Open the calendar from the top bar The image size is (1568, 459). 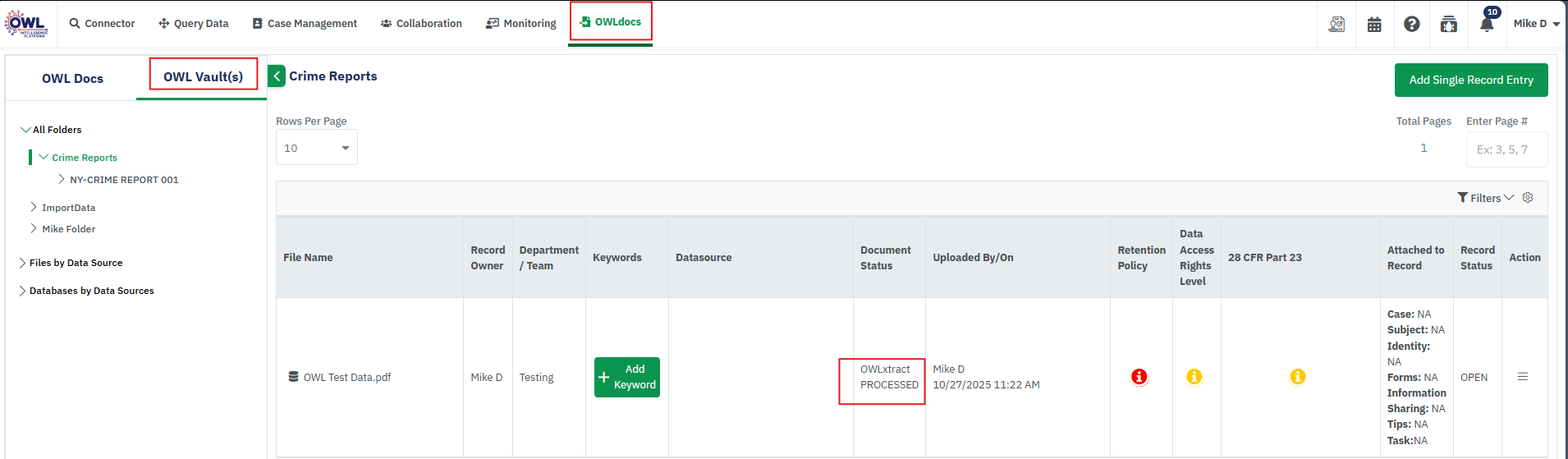(x=1374, y=24)
